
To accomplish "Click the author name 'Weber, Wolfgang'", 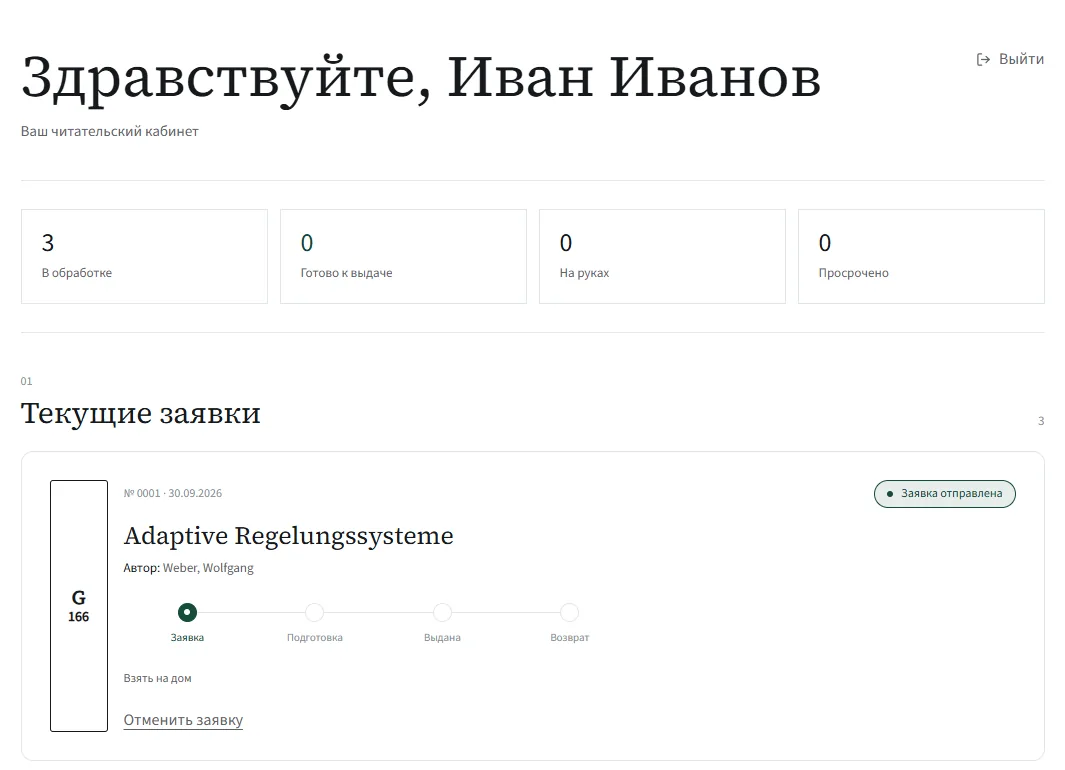I will coord(209,568).
